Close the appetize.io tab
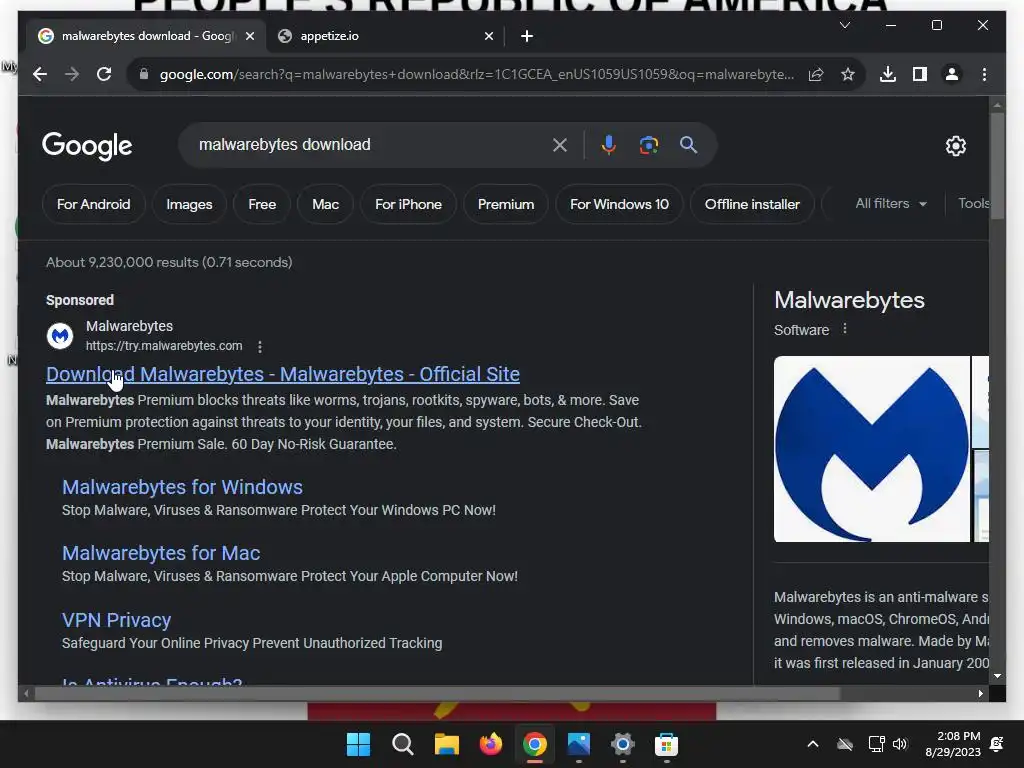The height and width of the screenshot is (768, 1024). coord(488,37)
